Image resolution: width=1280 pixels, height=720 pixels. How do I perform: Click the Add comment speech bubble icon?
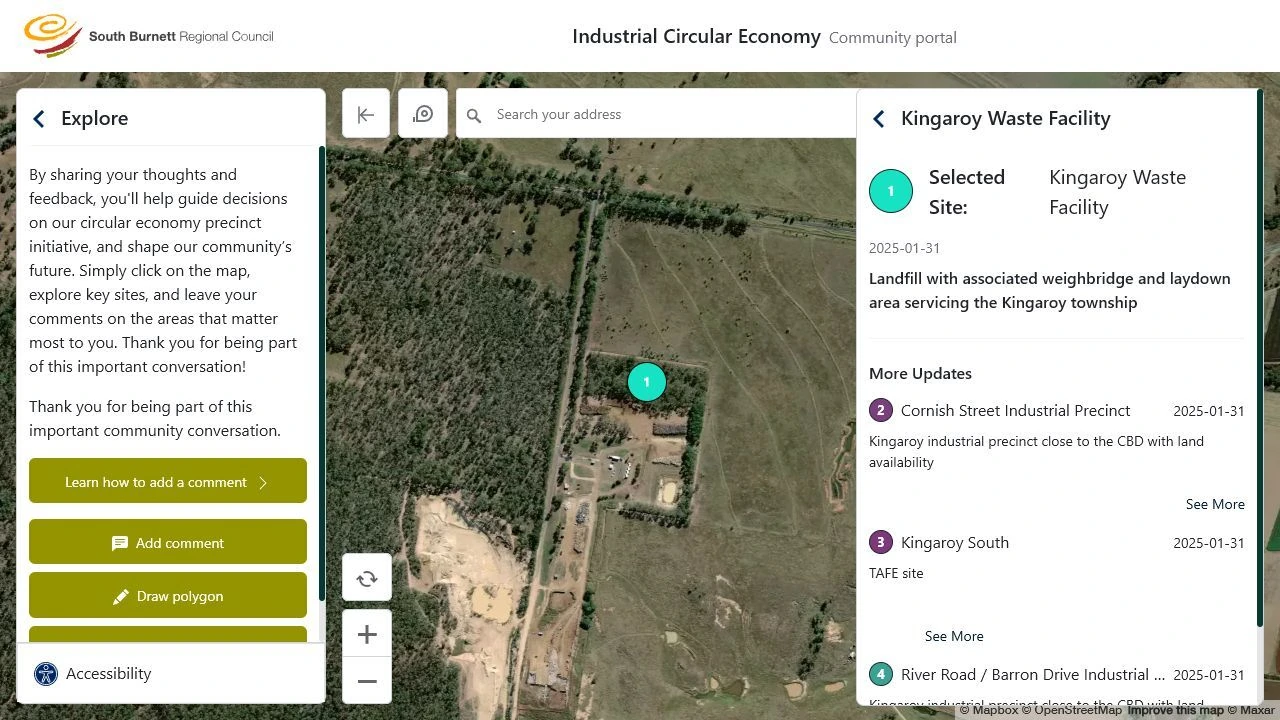coord(120,543)
